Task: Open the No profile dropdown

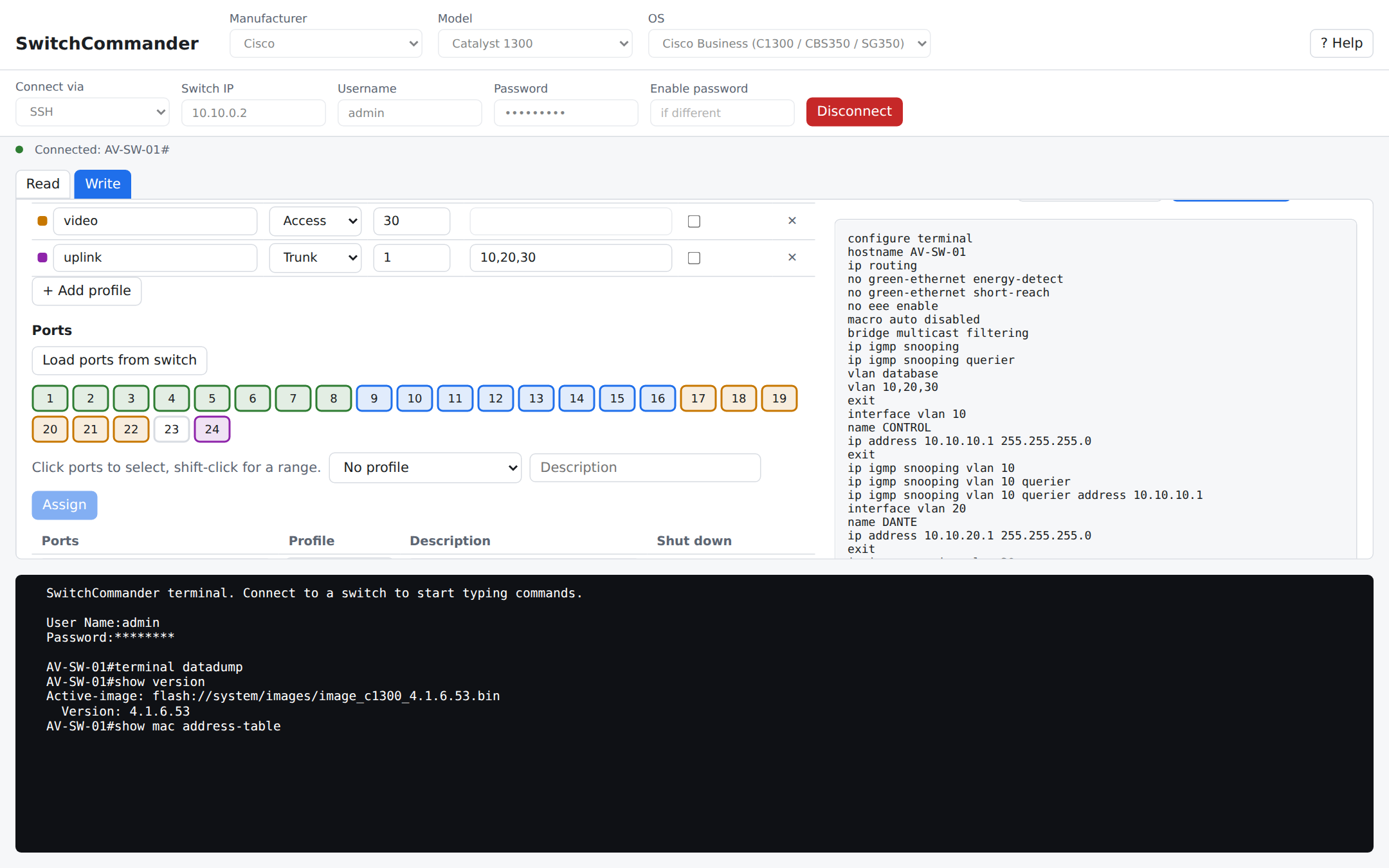Action: [x=425, y=467]
